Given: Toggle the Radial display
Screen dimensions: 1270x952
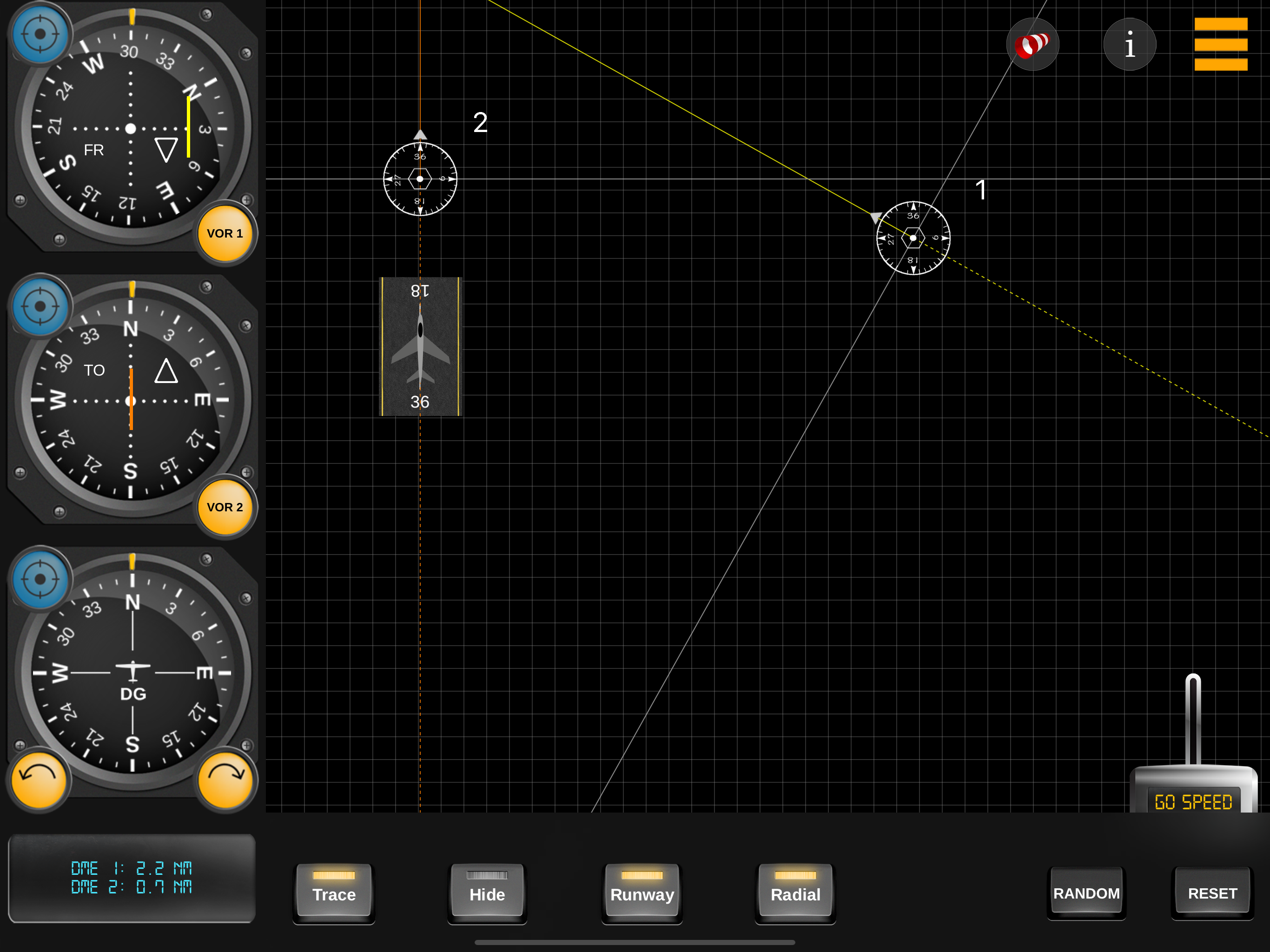Looking at the screenshot, I should 795,892.
